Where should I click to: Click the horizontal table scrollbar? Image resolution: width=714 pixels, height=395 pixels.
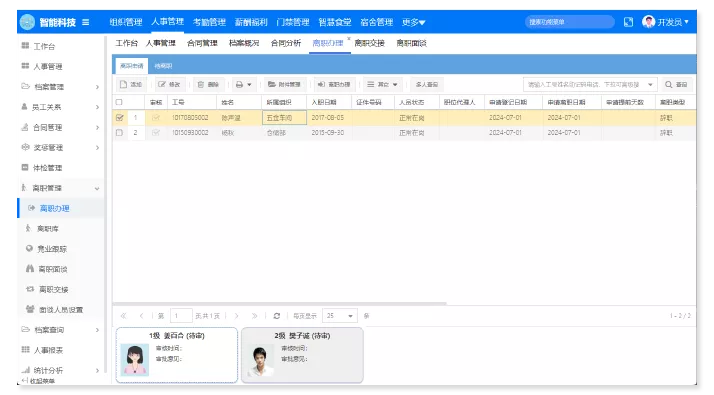tap(279, 303)
